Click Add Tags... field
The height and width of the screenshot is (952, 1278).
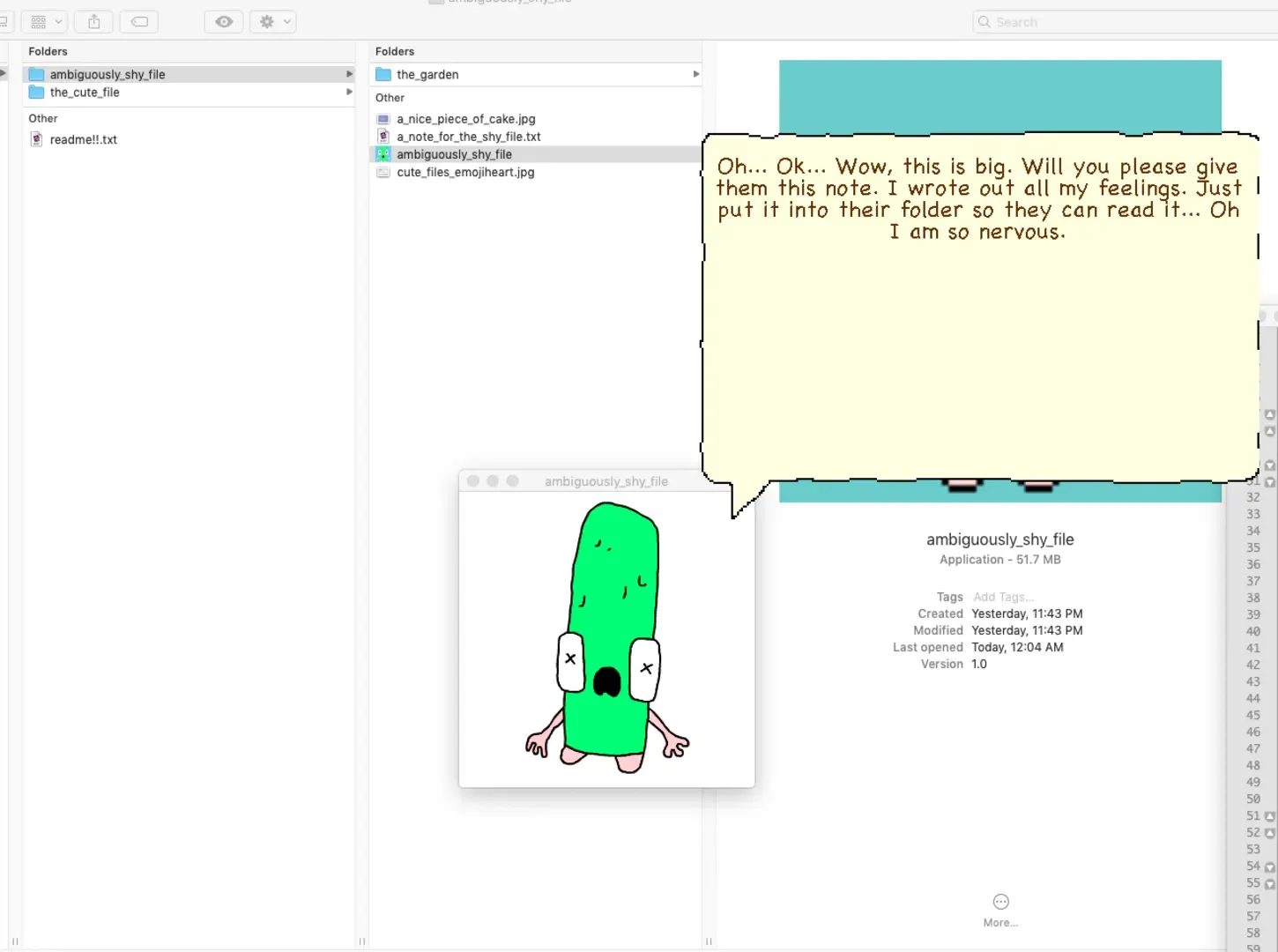[x=1003, y=597]
